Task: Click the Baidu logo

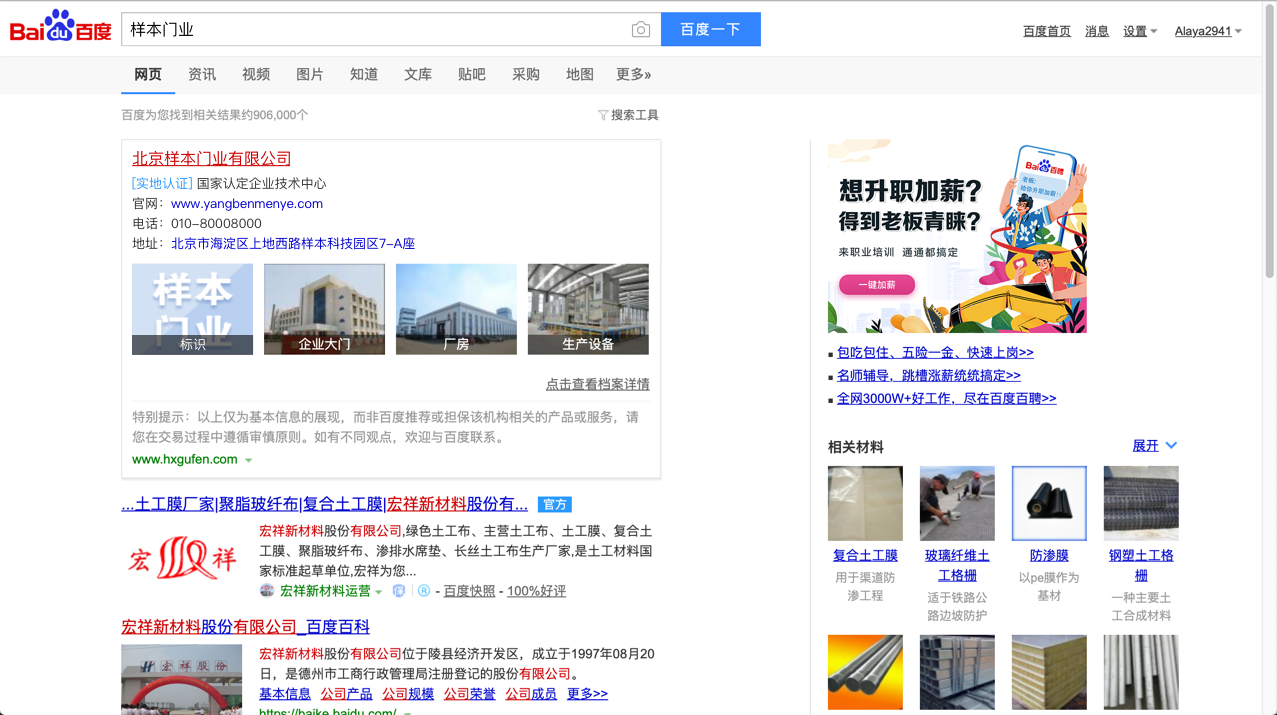Action: point(60,27)
